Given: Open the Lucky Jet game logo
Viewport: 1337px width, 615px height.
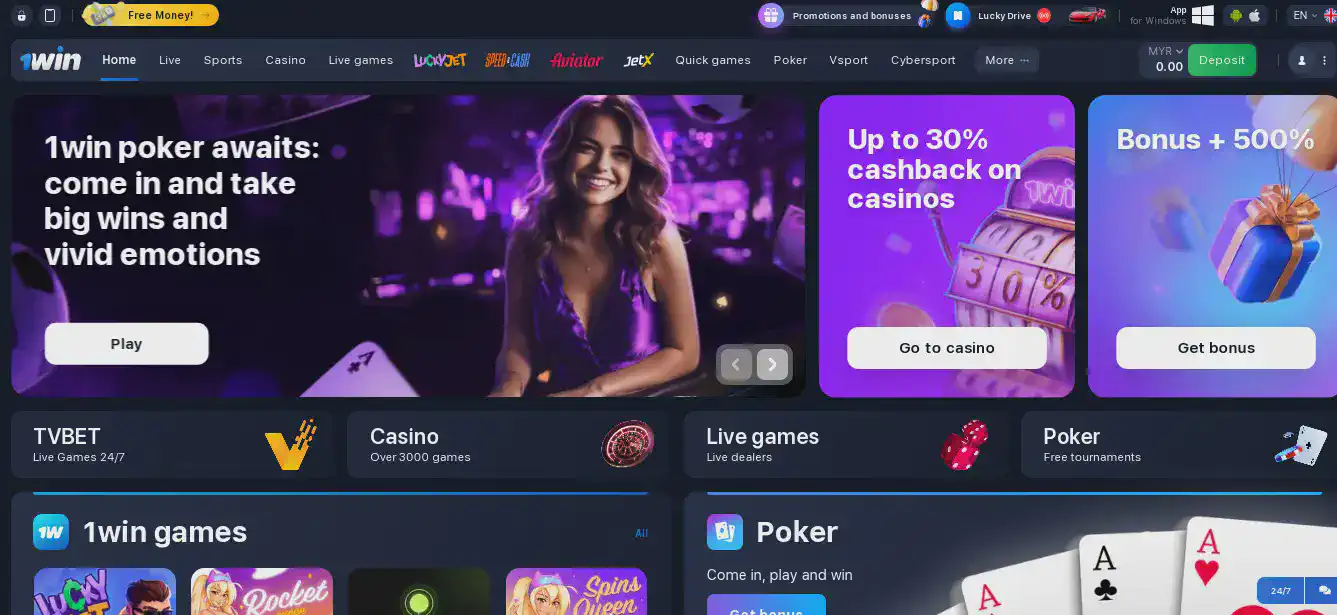Looking at the screenshot, I should [440, 60].
